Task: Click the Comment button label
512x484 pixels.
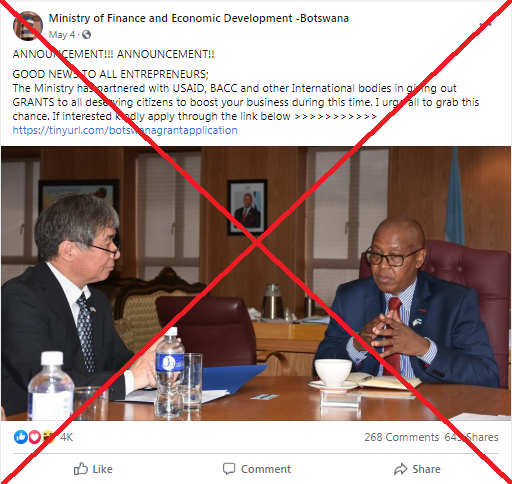Action: click(266, 469)
